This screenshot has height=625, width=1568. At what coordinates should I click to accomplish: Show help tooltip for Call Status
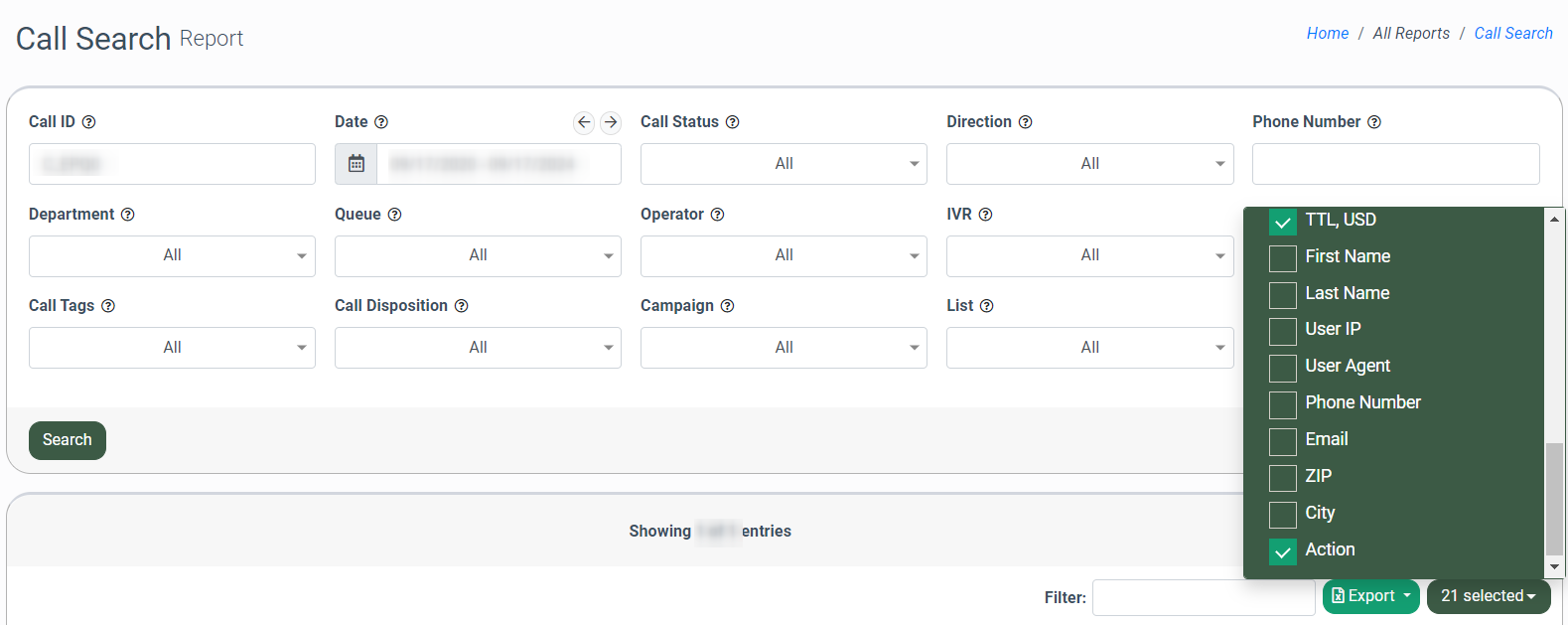[x=732, y=122]
